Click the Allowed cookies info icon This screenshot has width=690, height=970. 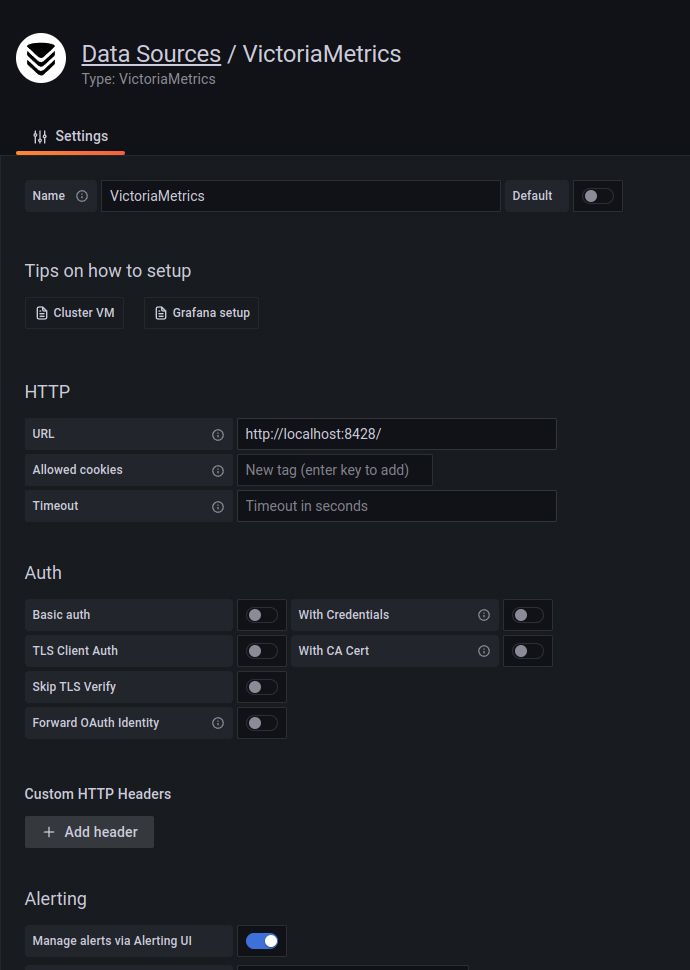click(x=218, y=470)
